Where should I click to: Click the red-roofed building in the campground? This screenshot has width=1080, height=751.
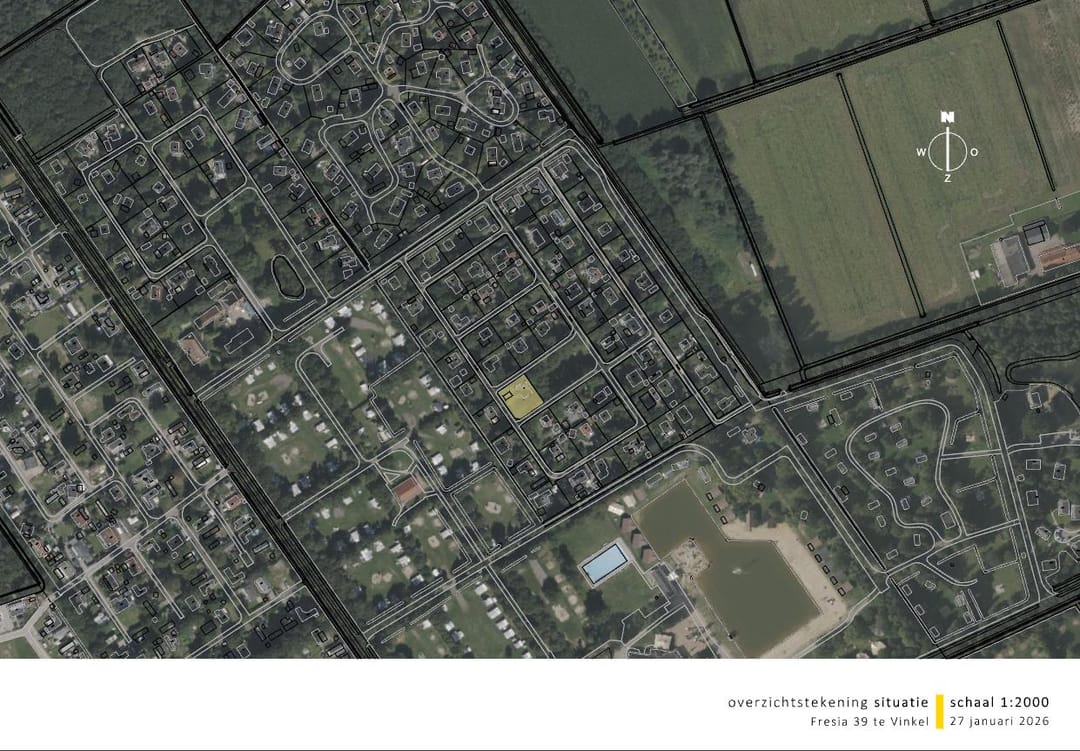pos(406,490)
